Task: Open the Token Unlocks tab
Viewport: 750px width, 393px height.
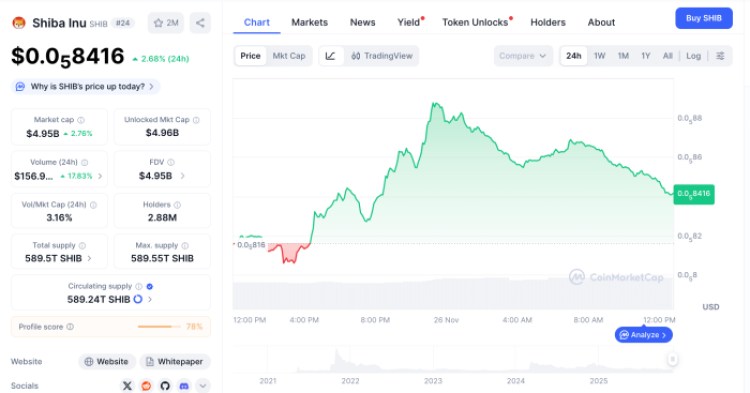Action: point(476,22)
